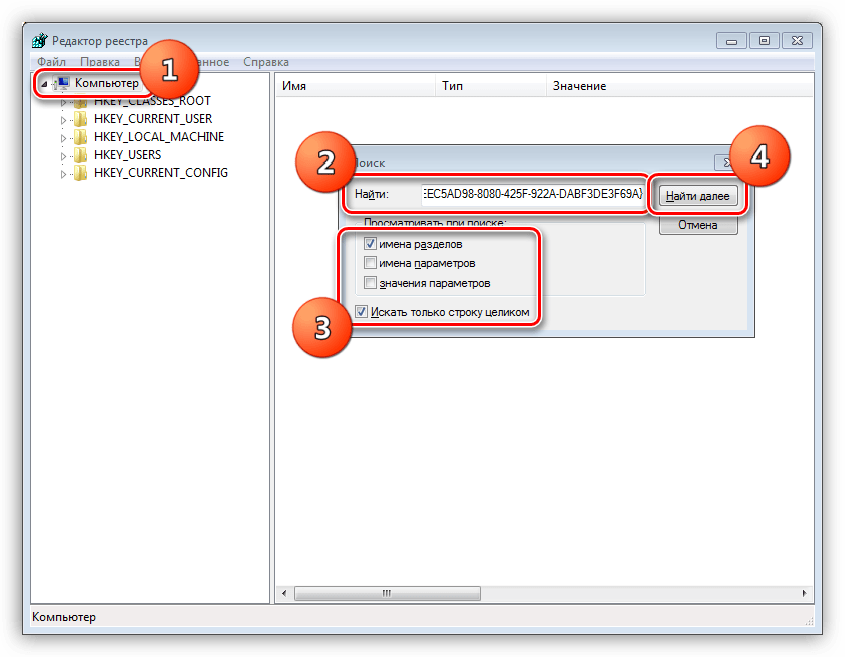Expand the HKEY_LOCAL_MACHINE tree node
Screen dimensions: 845x657
coord(64,138)
